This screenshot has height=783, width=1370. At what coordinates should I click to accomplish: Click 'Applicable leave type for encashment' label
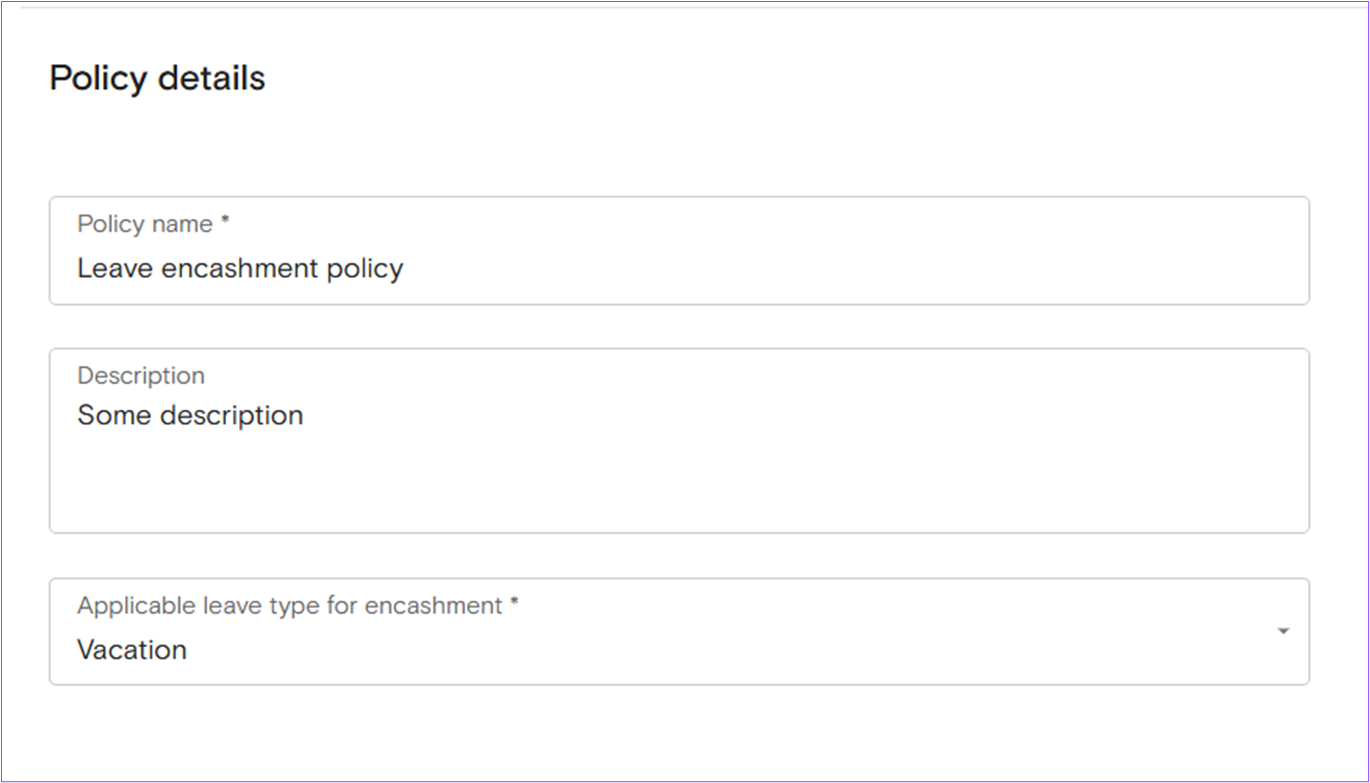point(290,606)
